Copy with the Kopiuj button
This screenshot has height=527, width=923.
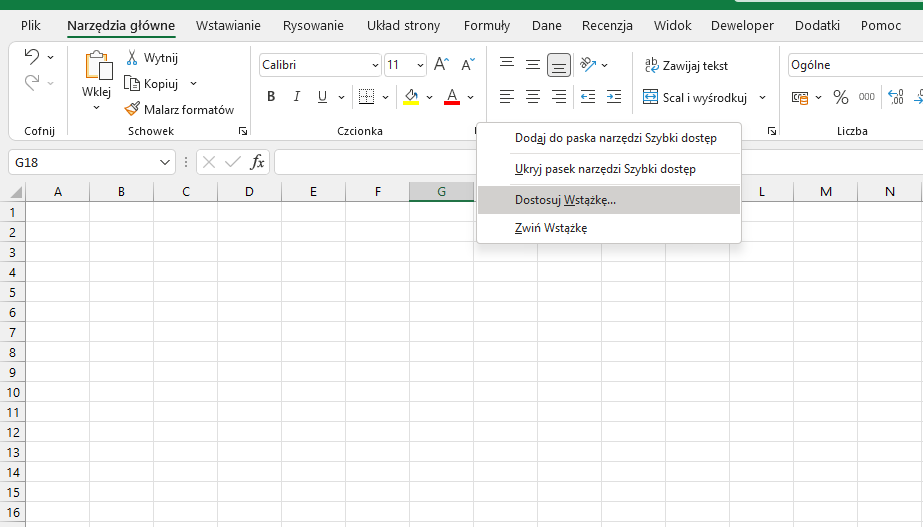pyautogui.click(x=151, y=84)
